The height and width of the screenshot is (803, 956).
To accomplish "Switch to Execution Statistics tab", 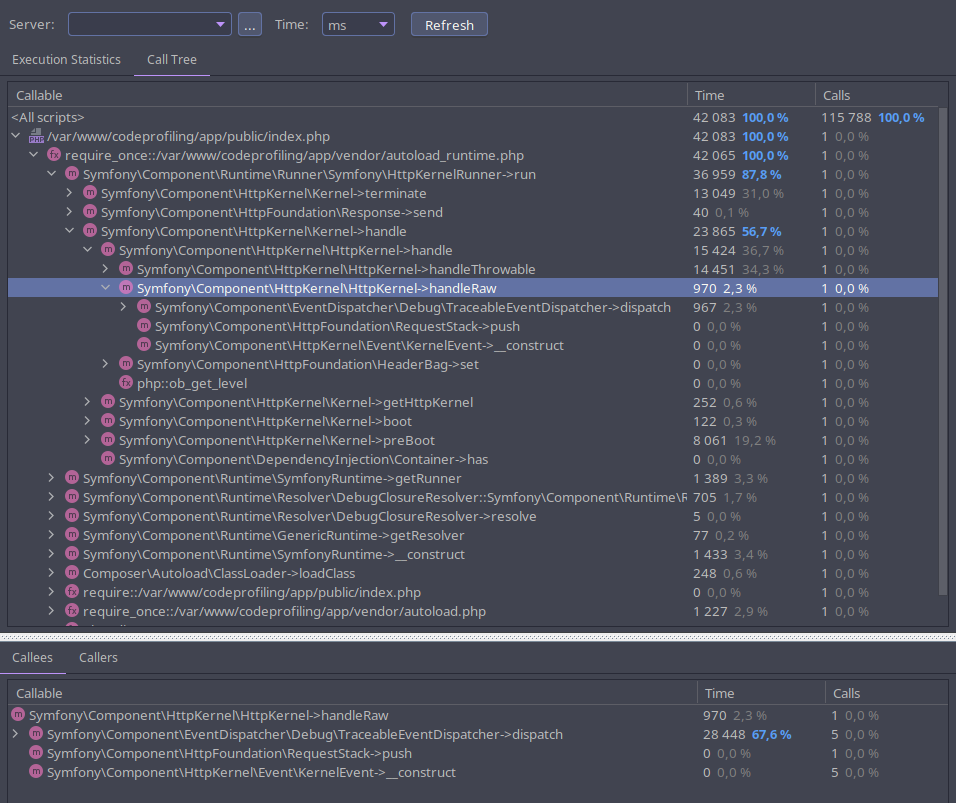I will (x=66, y=60).
